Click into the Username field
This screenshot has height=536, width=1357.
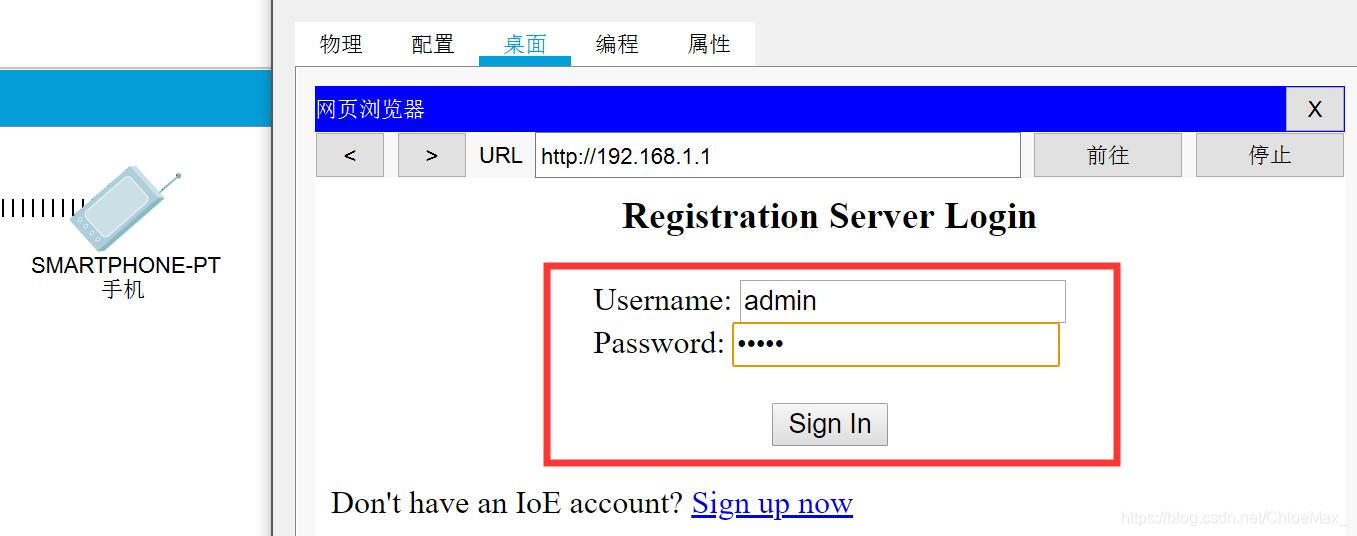(903, 301)
